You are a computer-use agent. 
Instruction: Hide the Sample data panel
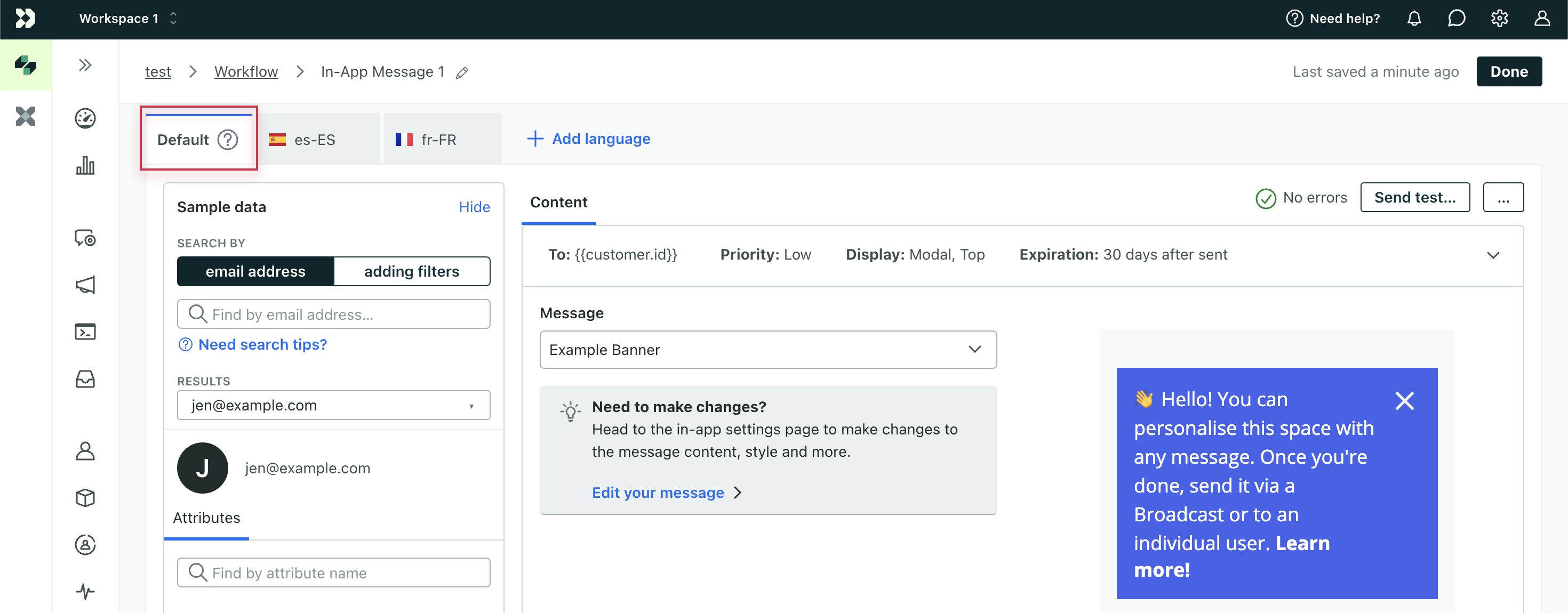(x=474, y=207)
